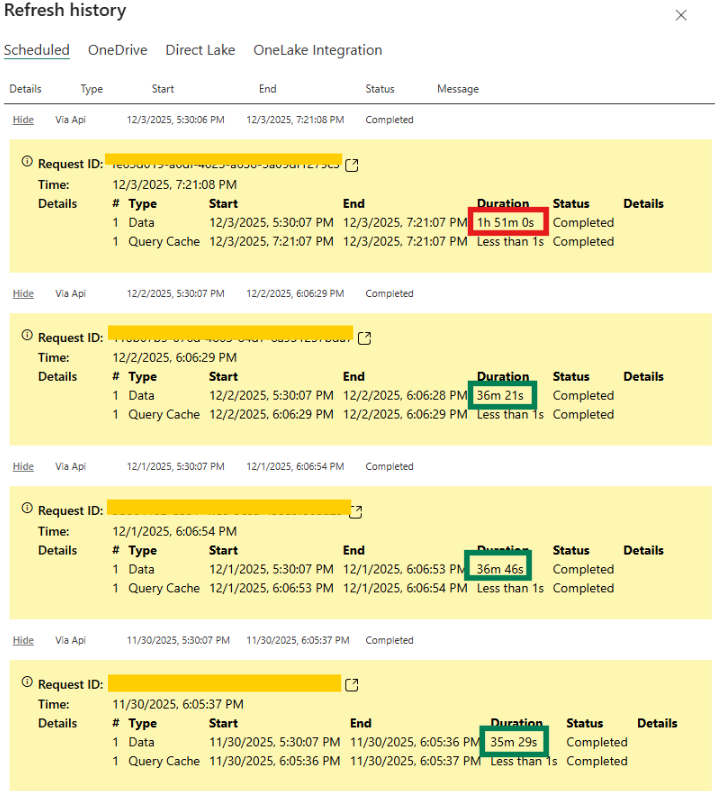The height and width of the screenshot is (791, 715).
Task: Select the '36m 46s' duration value
Action: (x=500, y=569)
